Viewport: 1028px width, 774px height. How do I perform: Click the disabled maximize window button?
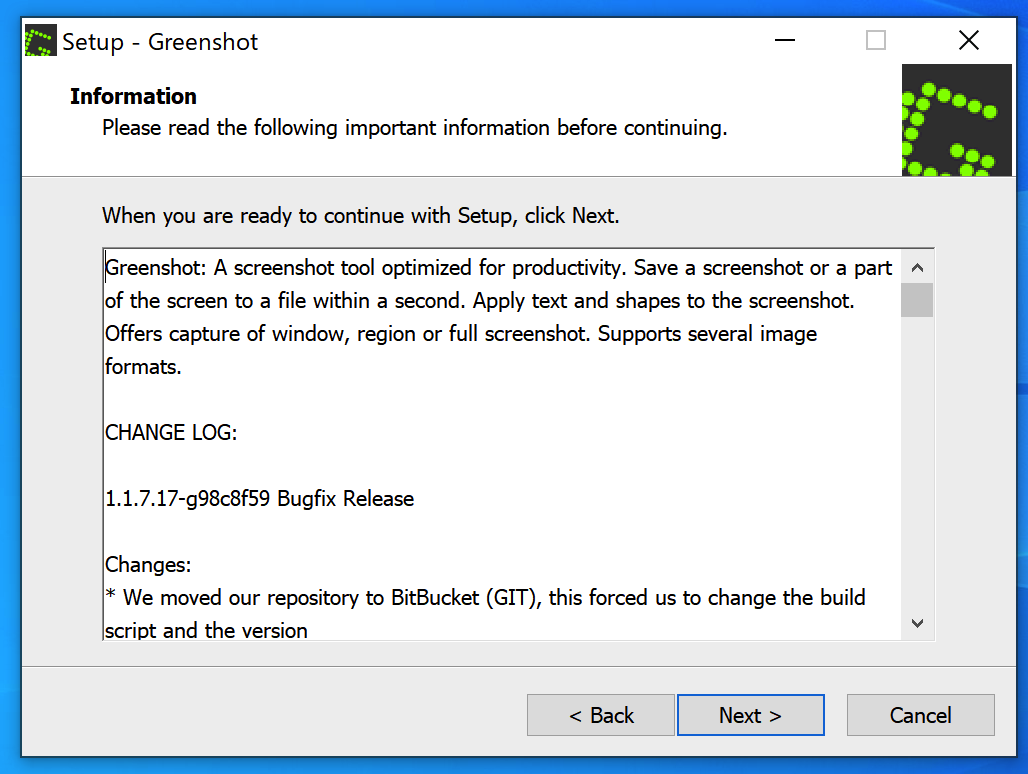(x=876, y=40)
